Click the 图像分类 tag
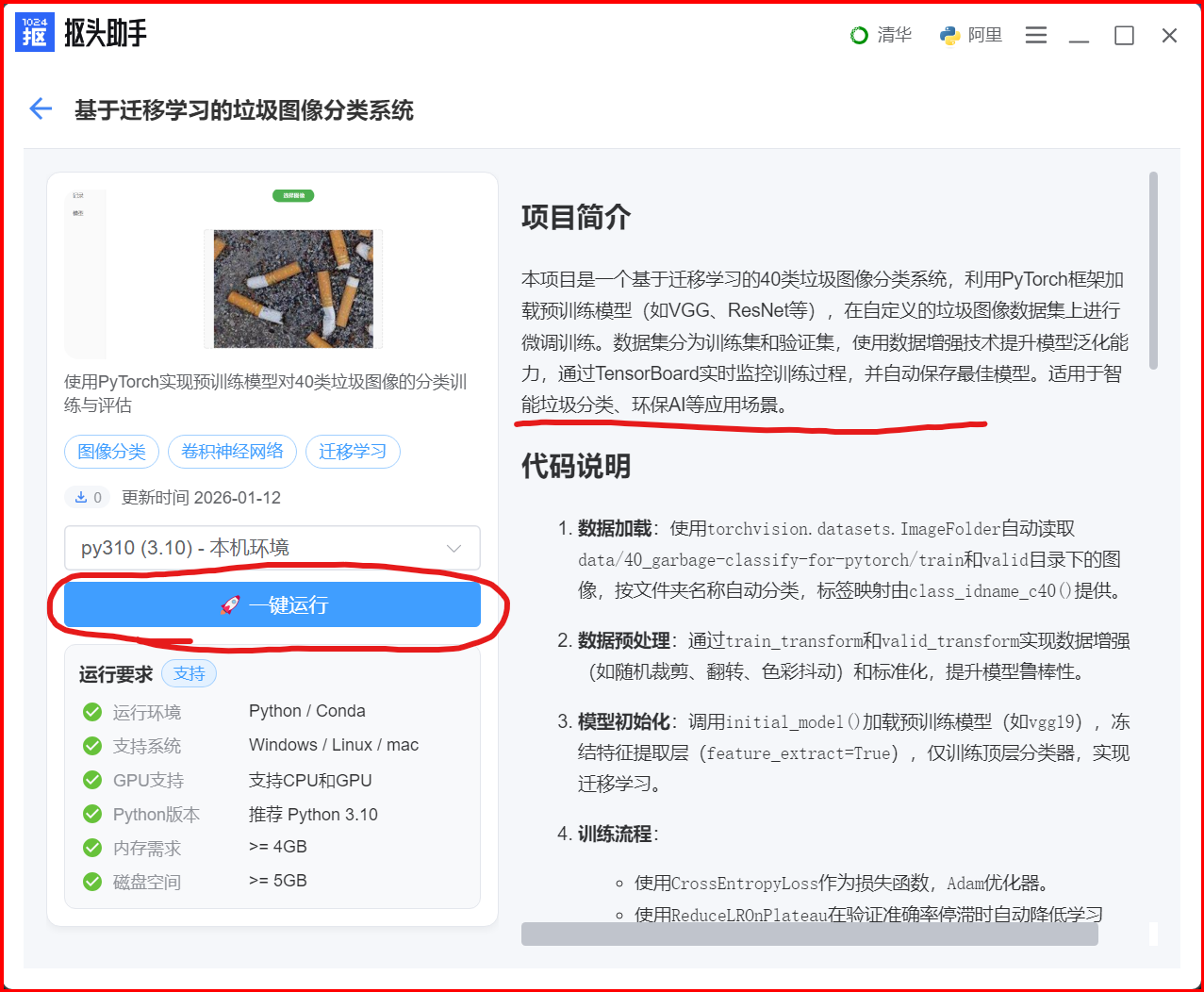Screen dimensions: 1204x992 pos(111,452)
